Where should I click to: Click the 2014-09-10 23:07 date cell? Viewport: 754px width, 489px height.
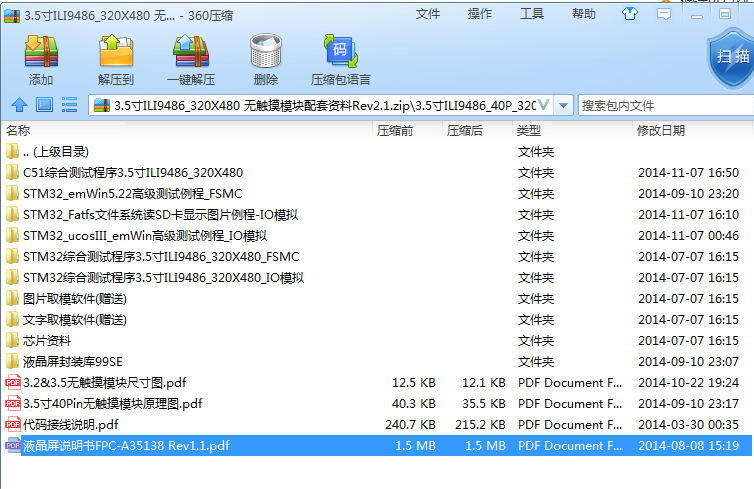688,362
